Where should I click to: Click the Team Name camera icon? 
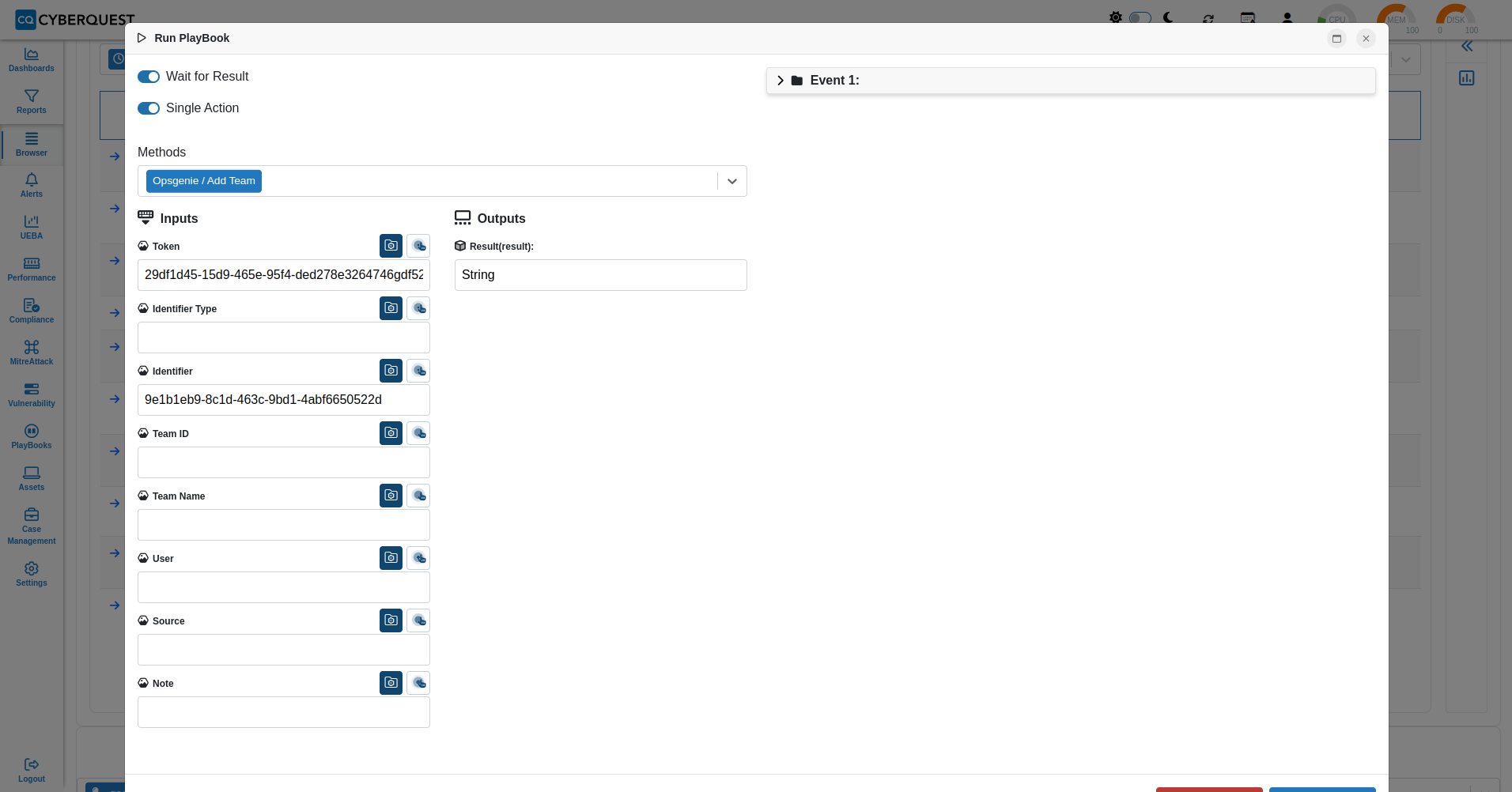tap(391, 496)
